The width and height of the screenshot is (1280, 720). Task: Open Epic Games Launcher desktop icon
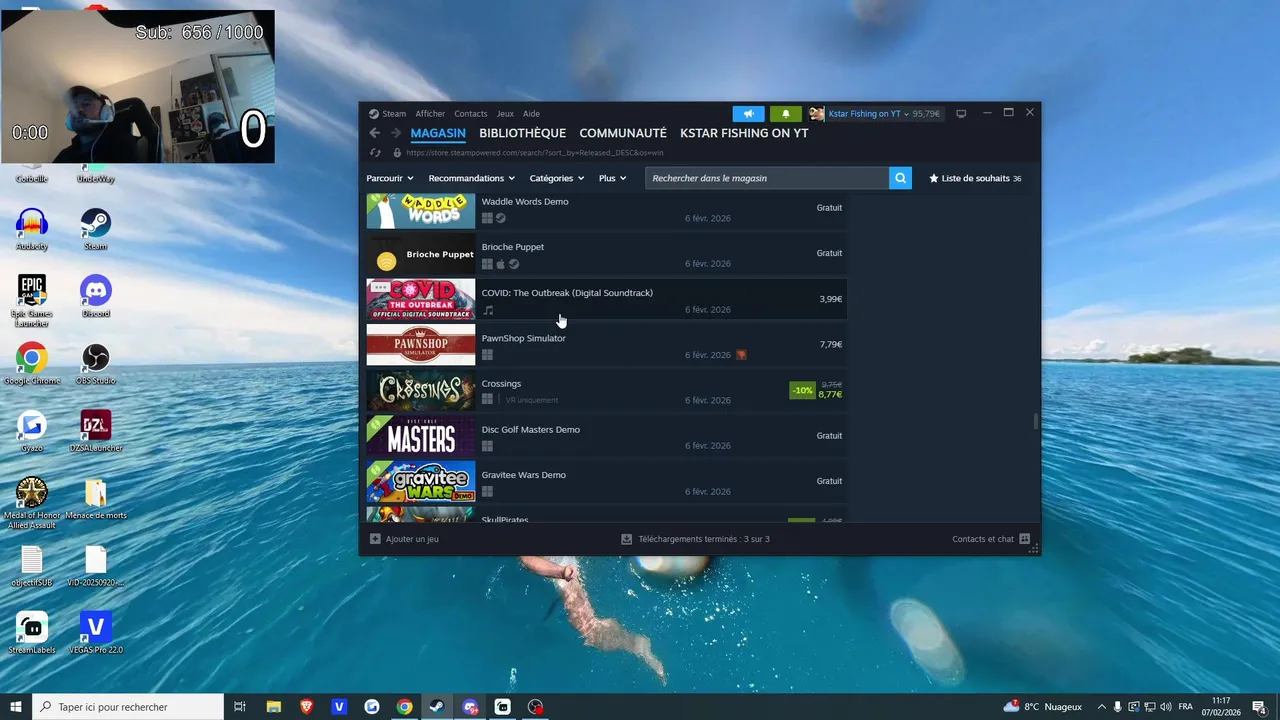tap(32, 300)
